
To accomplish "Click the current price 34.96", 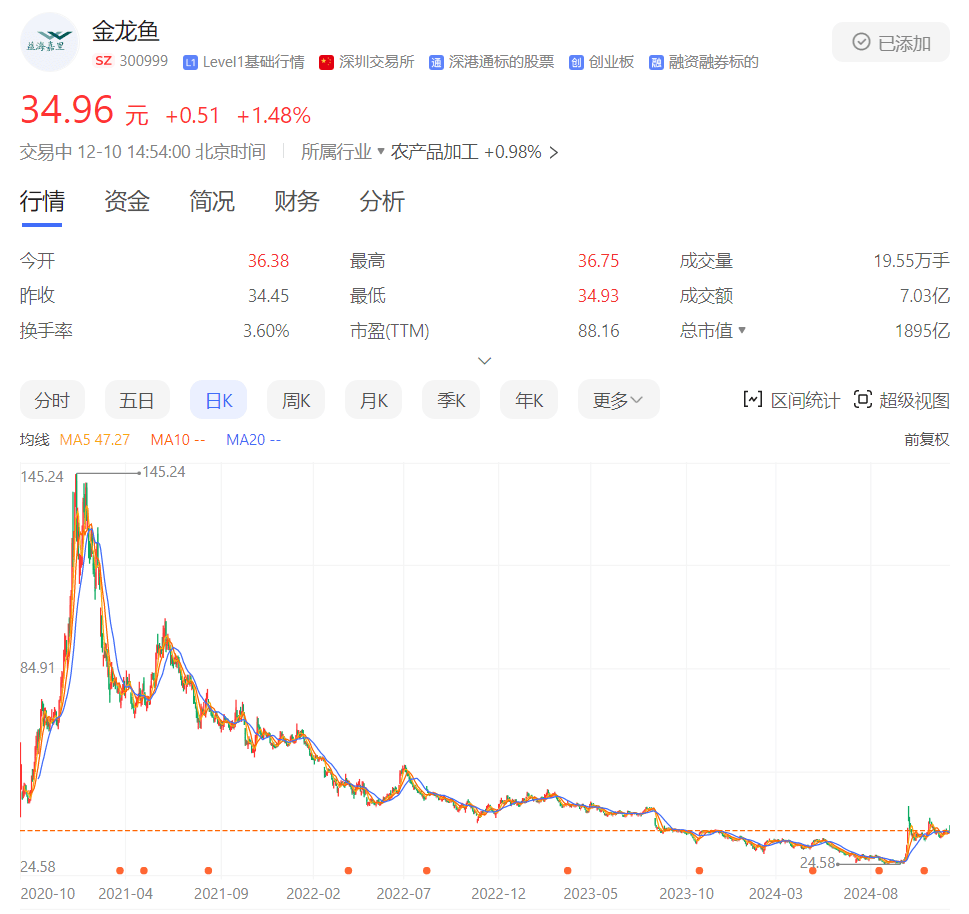I will [67, 109].
